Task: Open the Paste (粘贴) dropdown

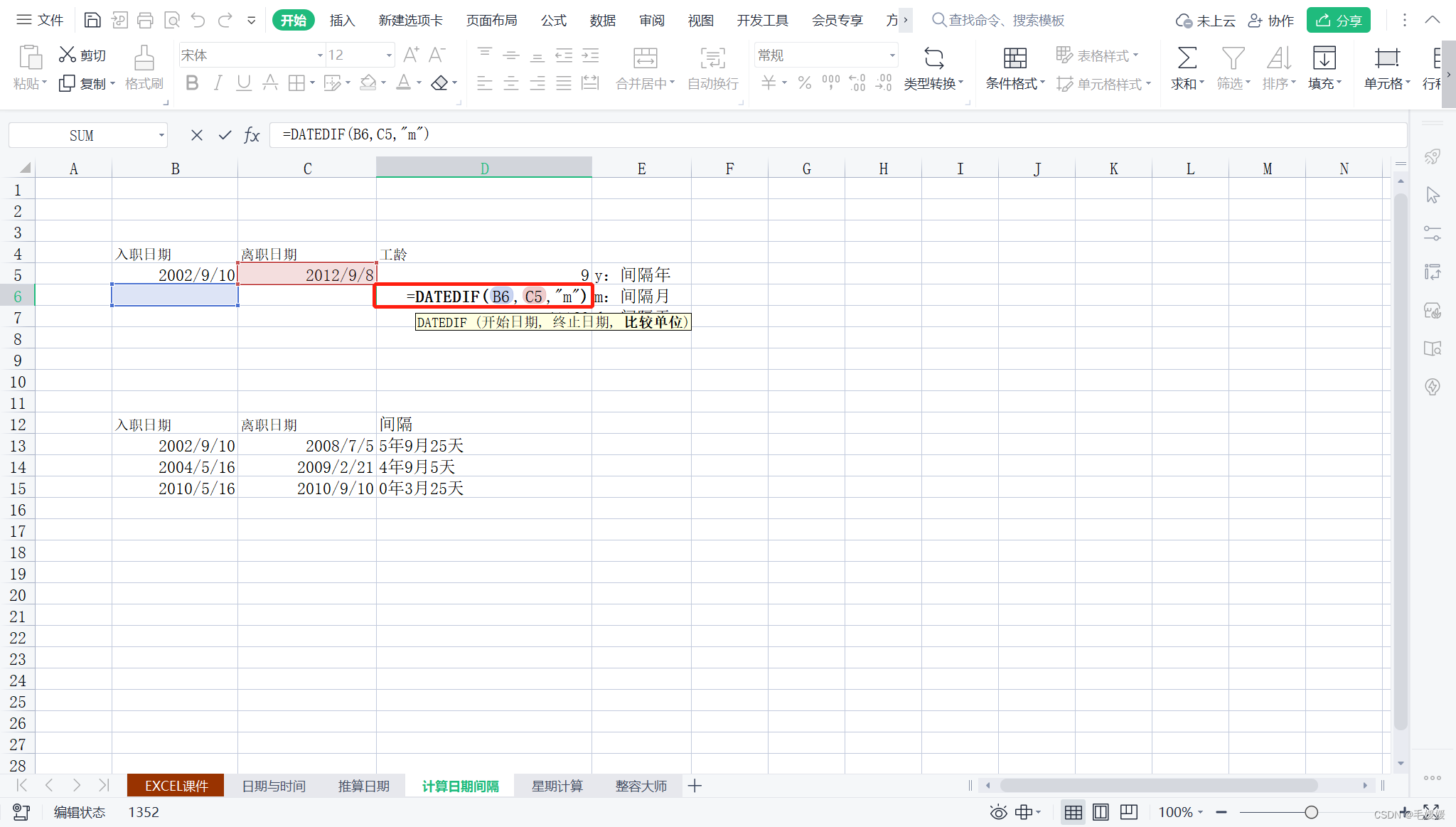Action: coord(30,84)
